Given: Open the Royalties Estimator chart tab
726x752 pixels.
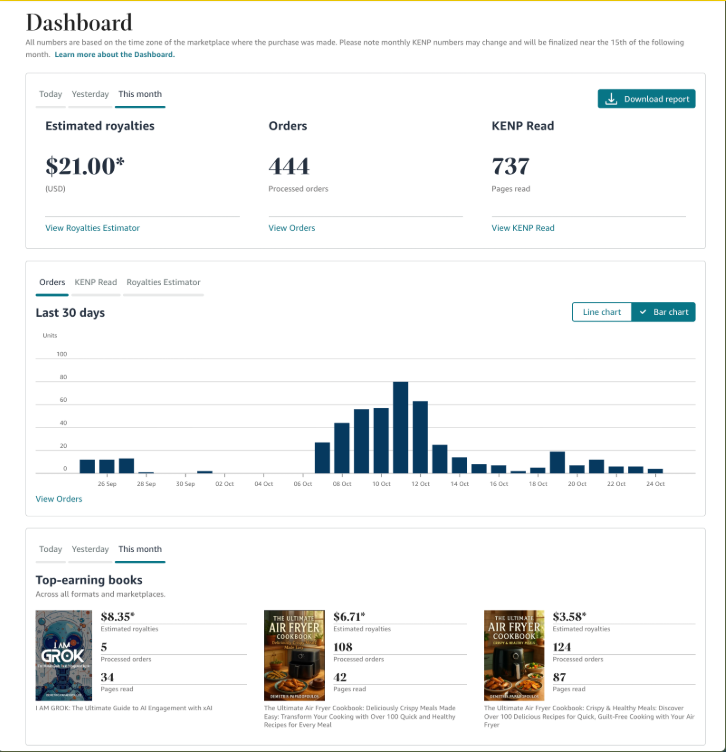Looking at the screenshot, I should tap(163, 282).
